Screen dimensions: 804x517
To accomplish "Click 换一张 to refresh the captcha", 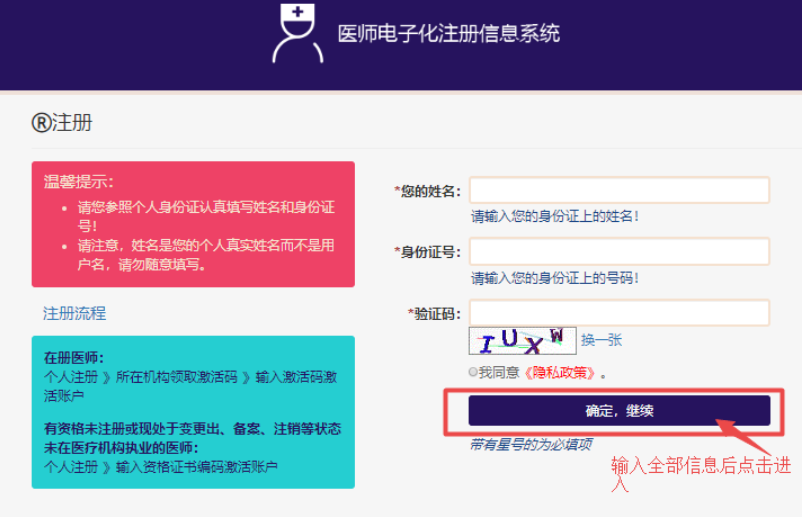I will 601,340.
